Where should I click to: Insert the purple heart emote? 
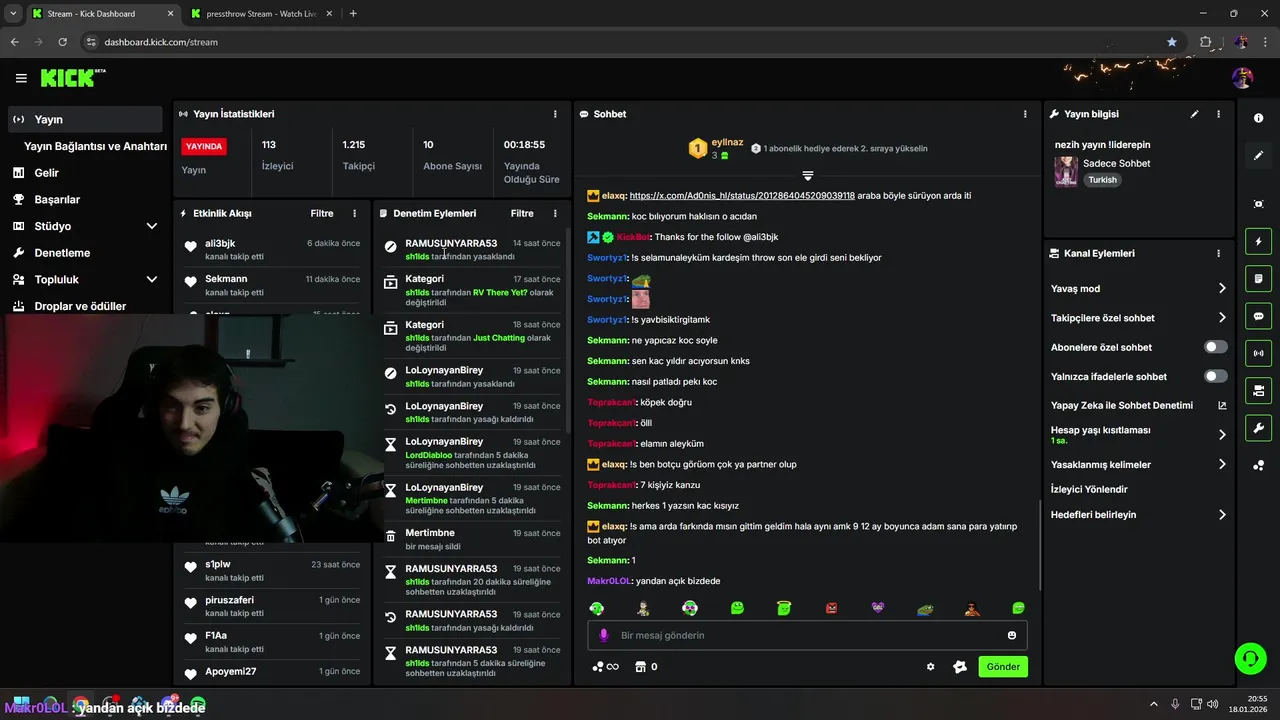pyautogui.click(x=878, y=608)
